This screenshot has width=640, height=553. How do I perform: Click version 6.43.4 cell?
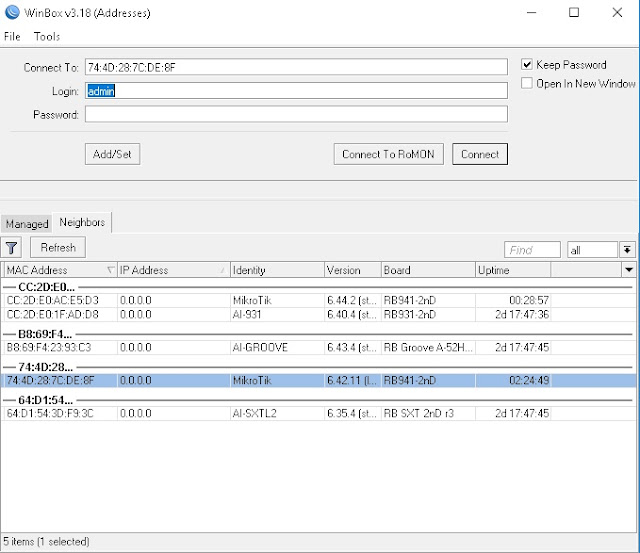point(351,348)
